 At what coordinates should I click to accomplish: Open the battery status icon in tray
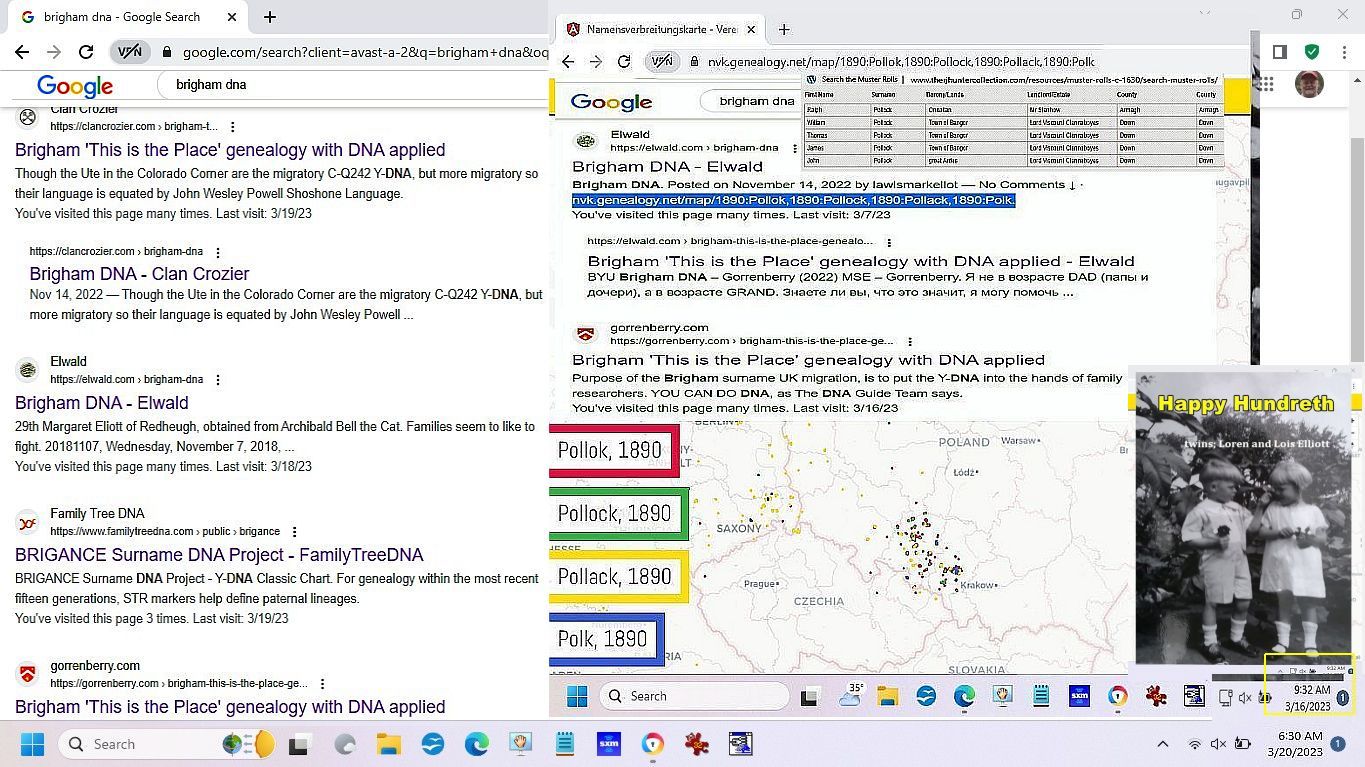click(x=1242, y=744)
